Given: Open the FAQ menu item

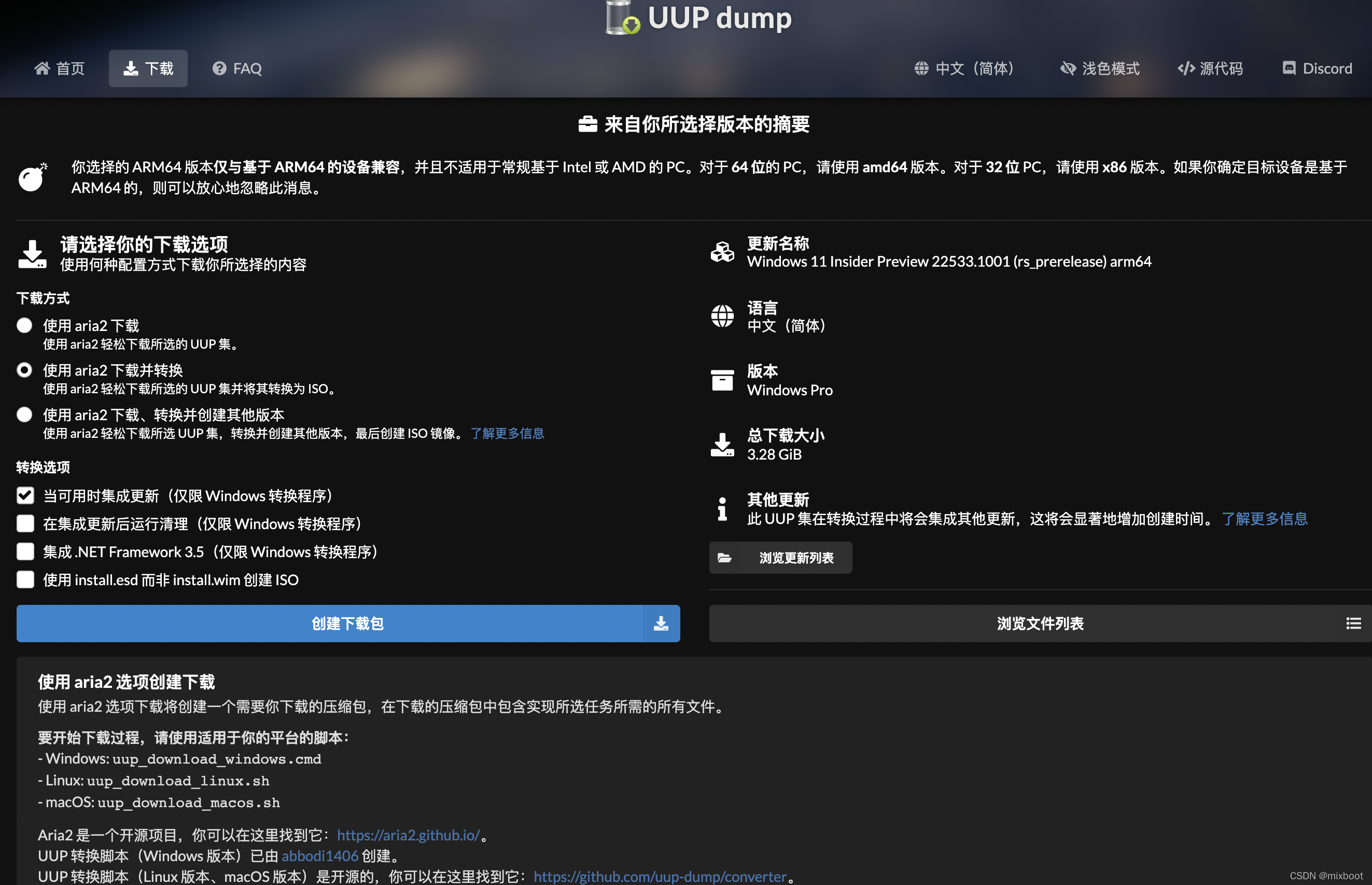Looking at the screenshot, I should (236, 68).
